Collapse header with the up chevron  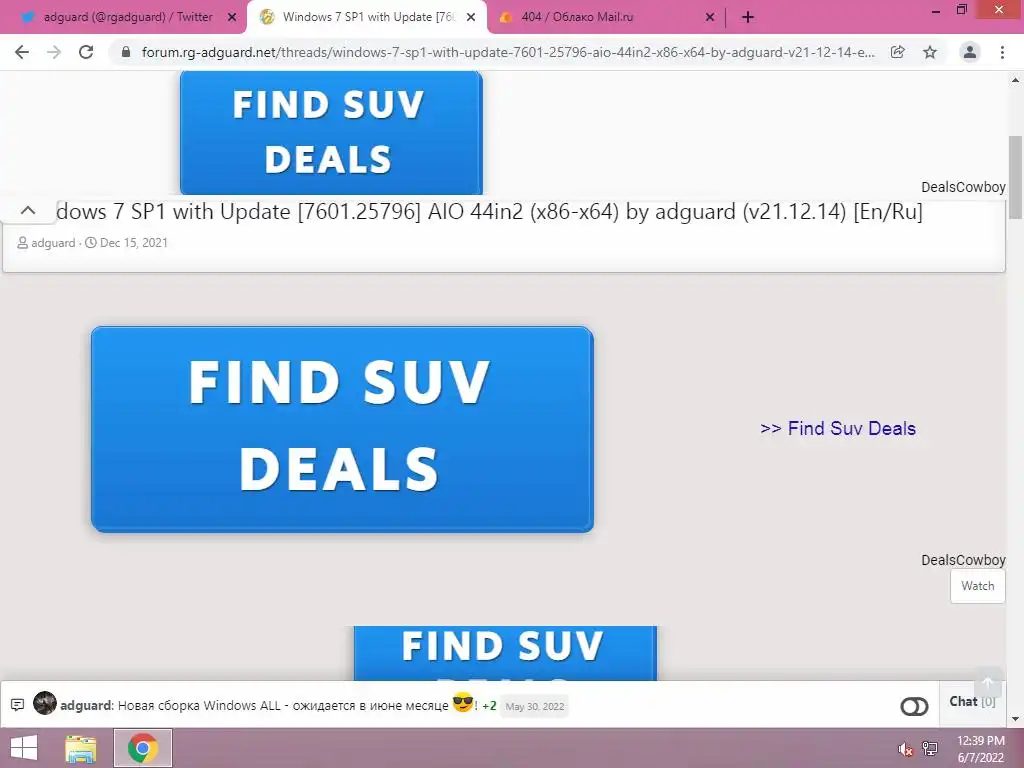(x=28, y=210)
